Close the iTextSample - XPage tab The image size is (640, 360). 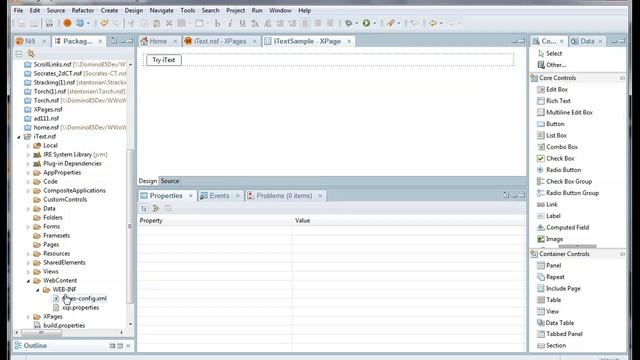(349, 41)
